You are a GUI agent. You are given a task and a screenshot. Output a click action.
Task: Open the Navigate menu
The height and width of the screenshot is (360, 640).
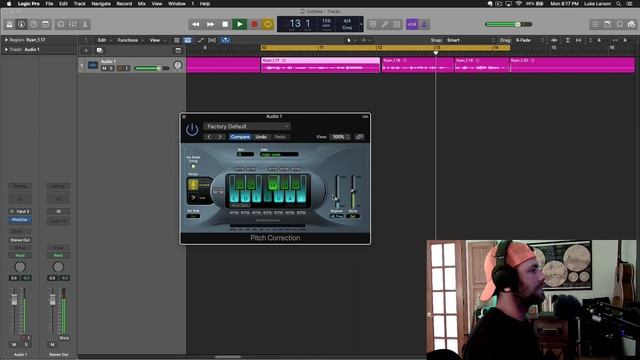(101, 4)
